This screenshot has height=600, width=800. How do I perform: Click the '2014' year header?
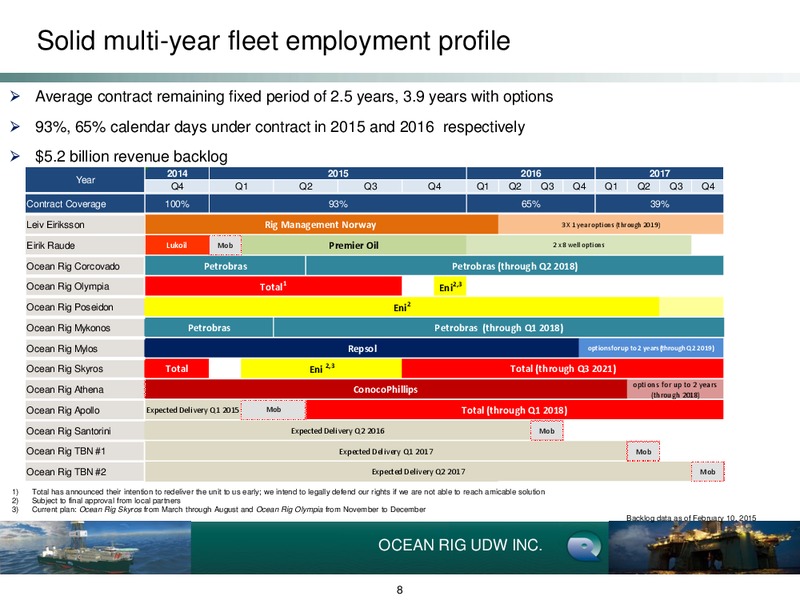coord(177,173)
